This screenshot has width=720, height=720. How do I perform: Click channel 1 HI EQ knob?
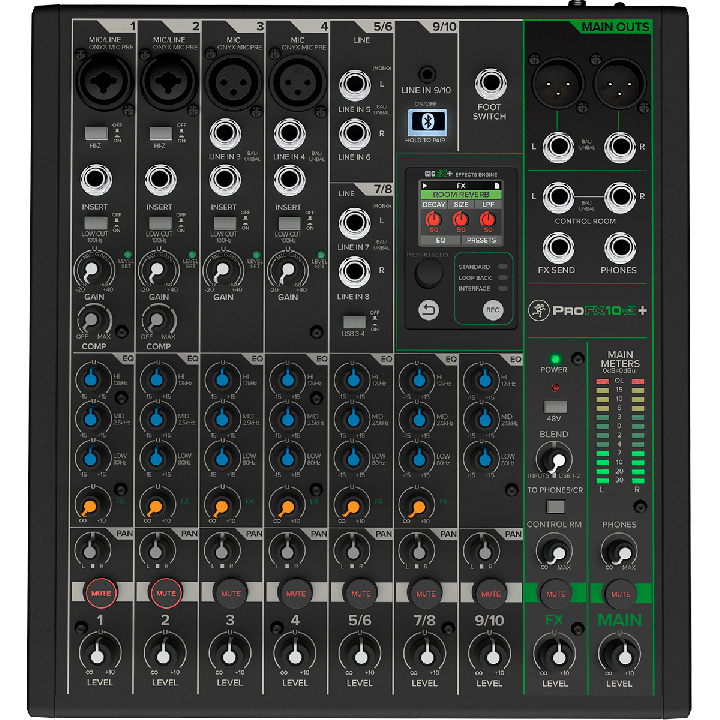(x=92, y=379)
